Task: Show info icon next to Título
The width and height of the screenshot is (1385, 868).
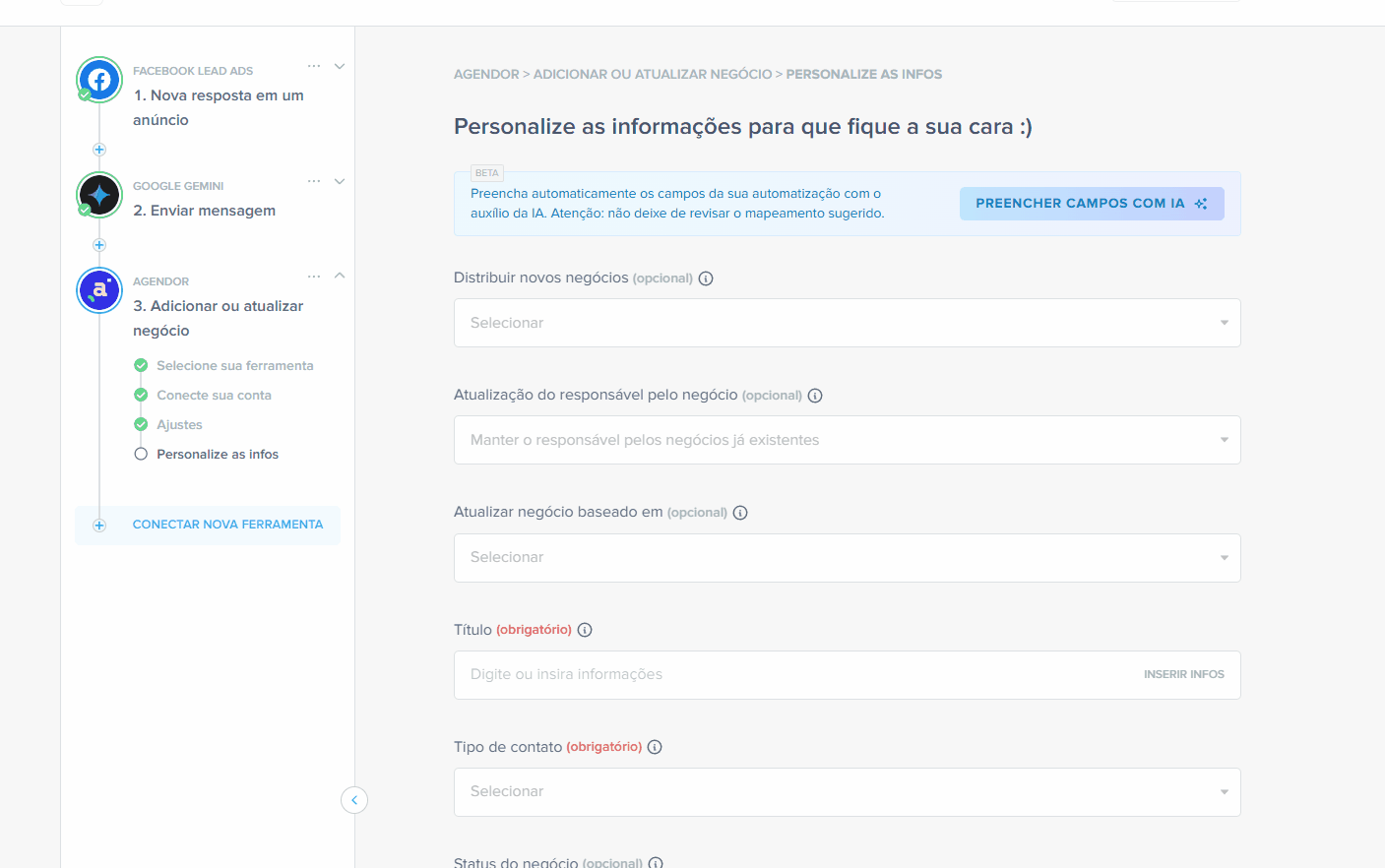Action: (585, 630)
